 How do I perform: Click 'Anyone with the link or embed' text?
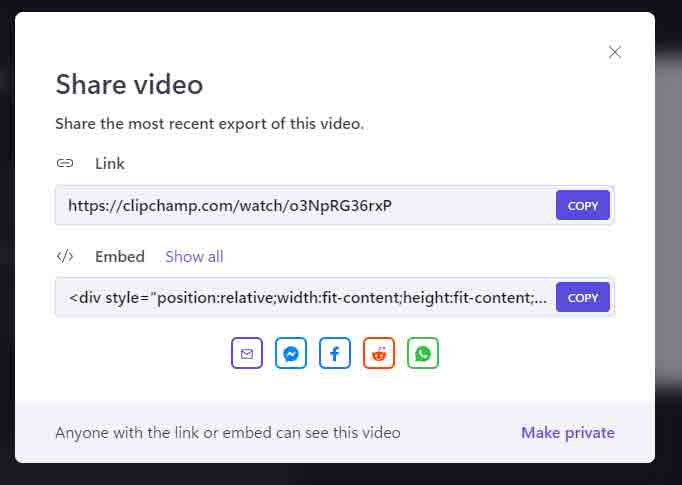[228, 433]
